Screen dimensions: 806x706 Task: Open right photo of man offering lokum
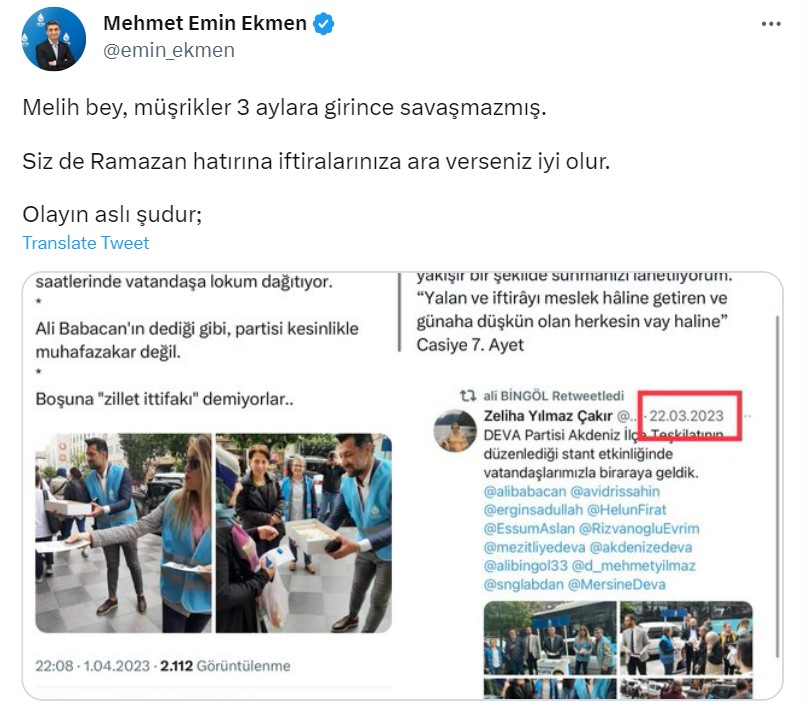tap(303, 533)
